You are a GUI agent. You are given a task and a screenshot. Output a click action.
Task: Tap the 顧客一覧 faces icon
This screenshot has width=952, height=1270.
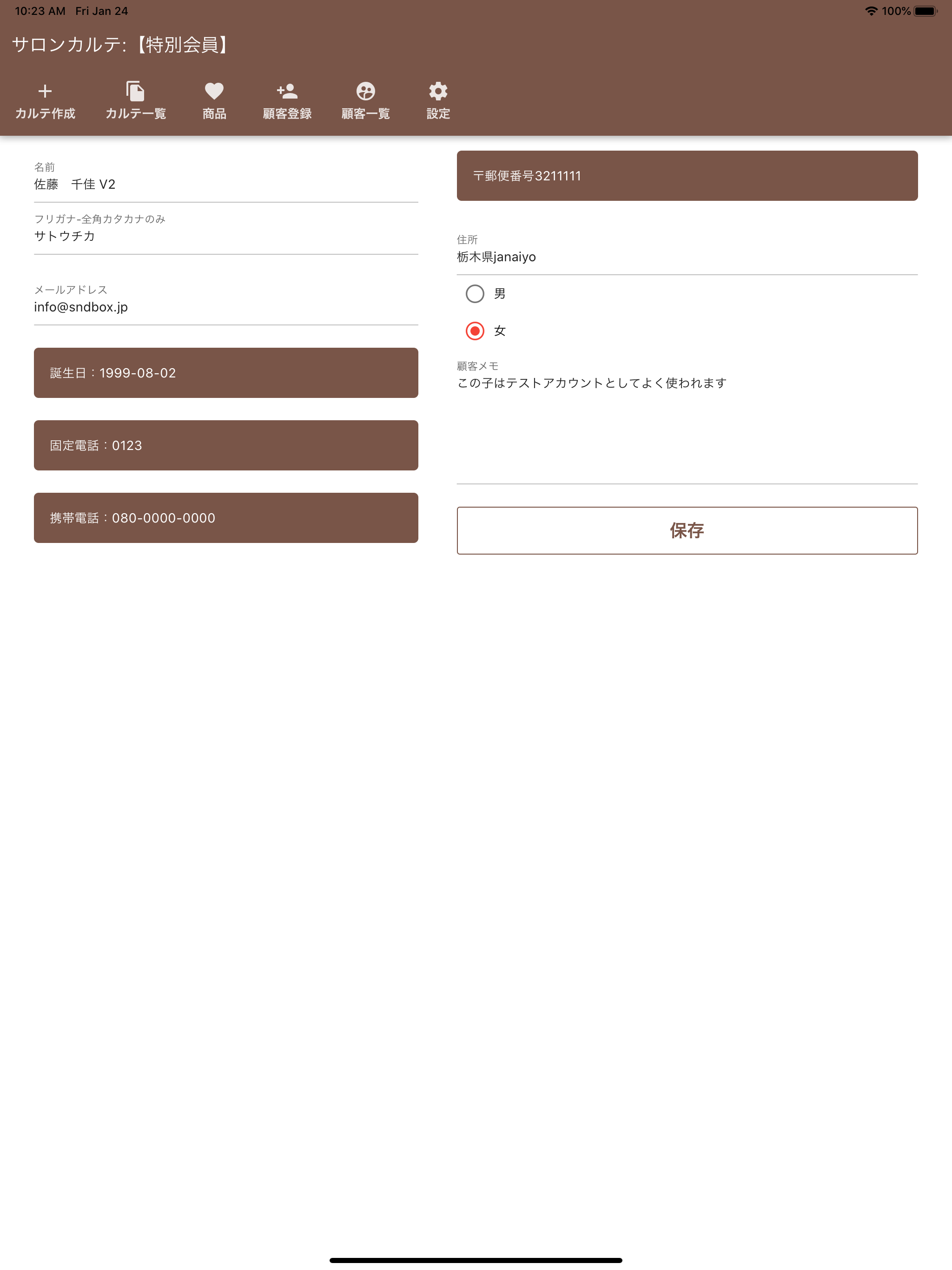click(x=366, y=91)
